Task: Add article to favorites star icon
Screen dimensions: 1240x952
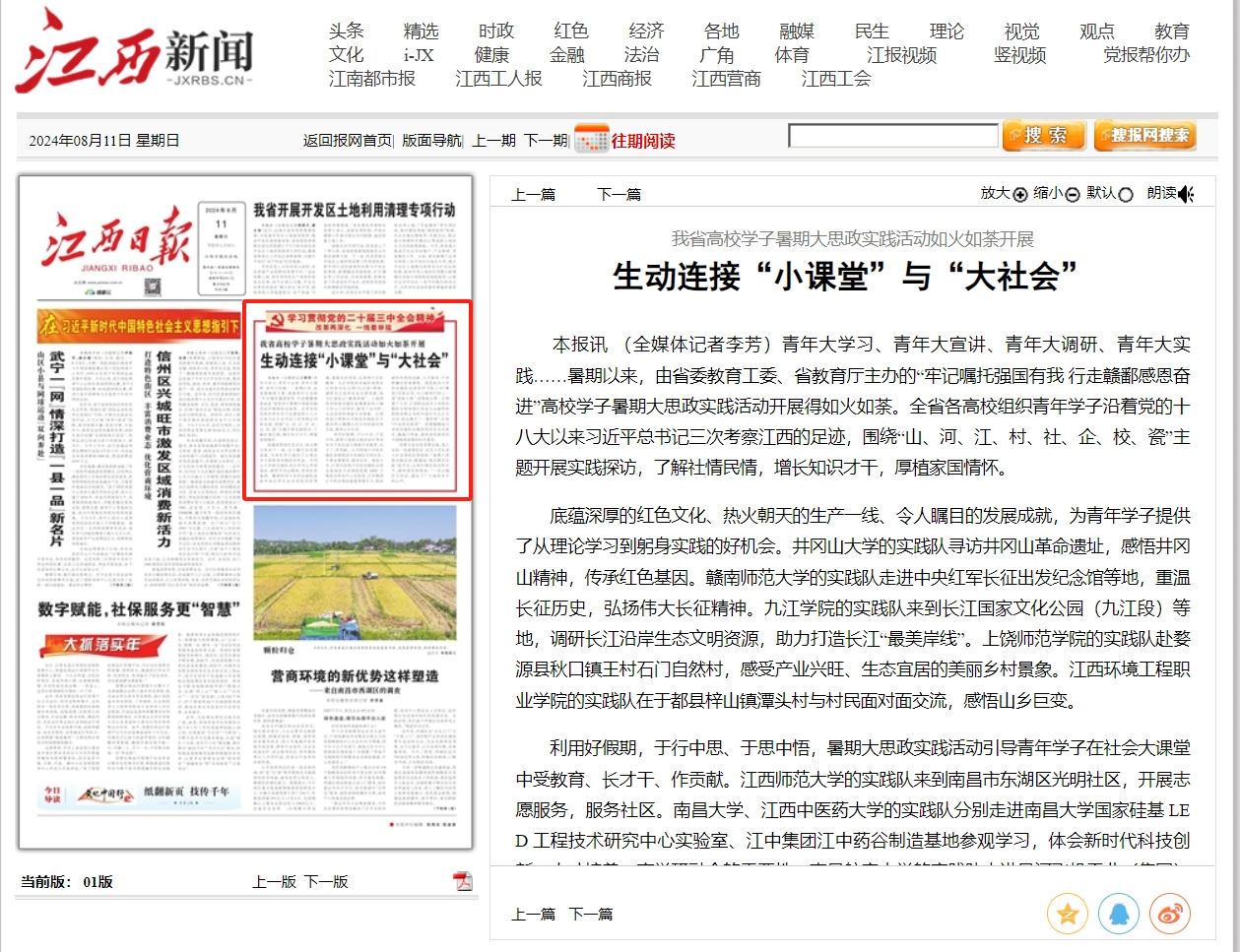Action: coord(1067,914)
